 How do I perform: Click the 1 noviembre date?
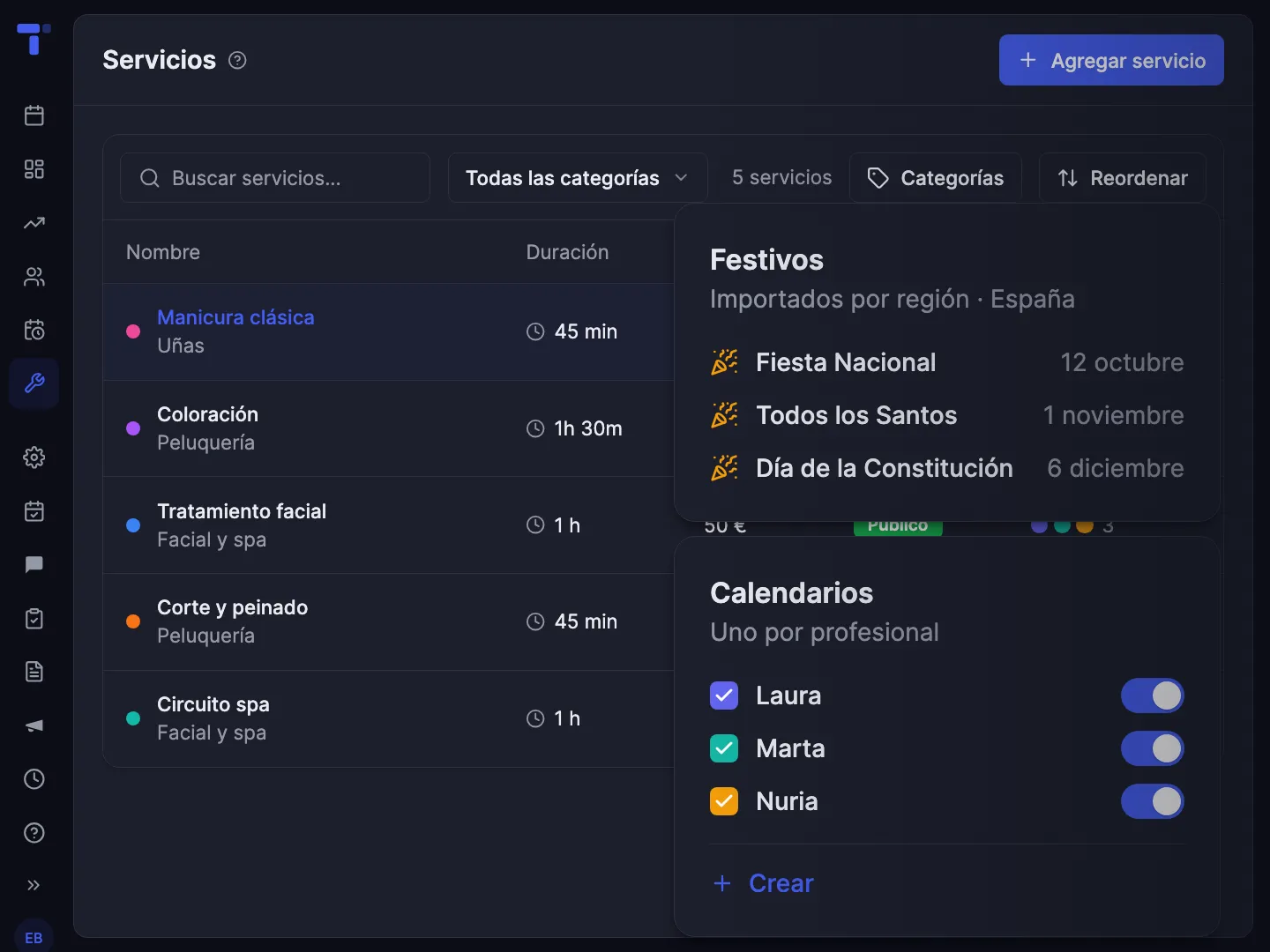[x=1113, y=415]
